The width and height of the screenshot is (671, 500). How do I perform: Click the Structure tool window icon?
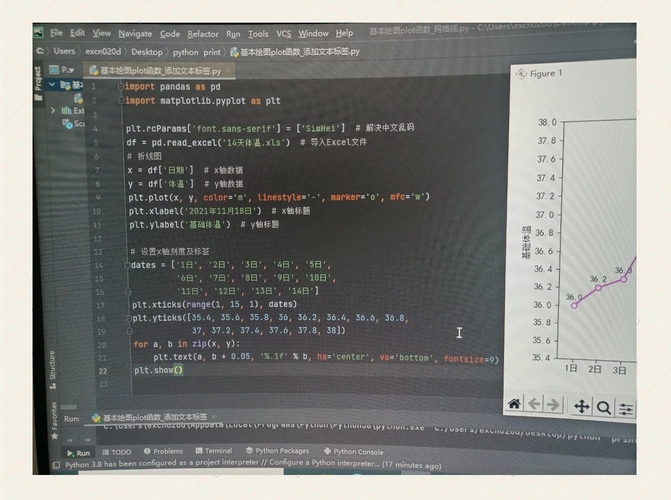pyautogui.click(x=53, y=386)
